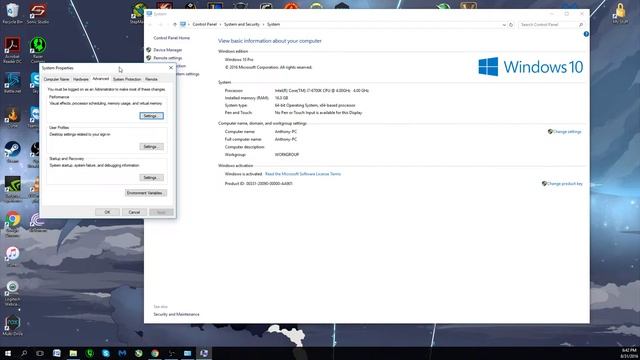Switch to the Computer Name tab

click(56, 79)
